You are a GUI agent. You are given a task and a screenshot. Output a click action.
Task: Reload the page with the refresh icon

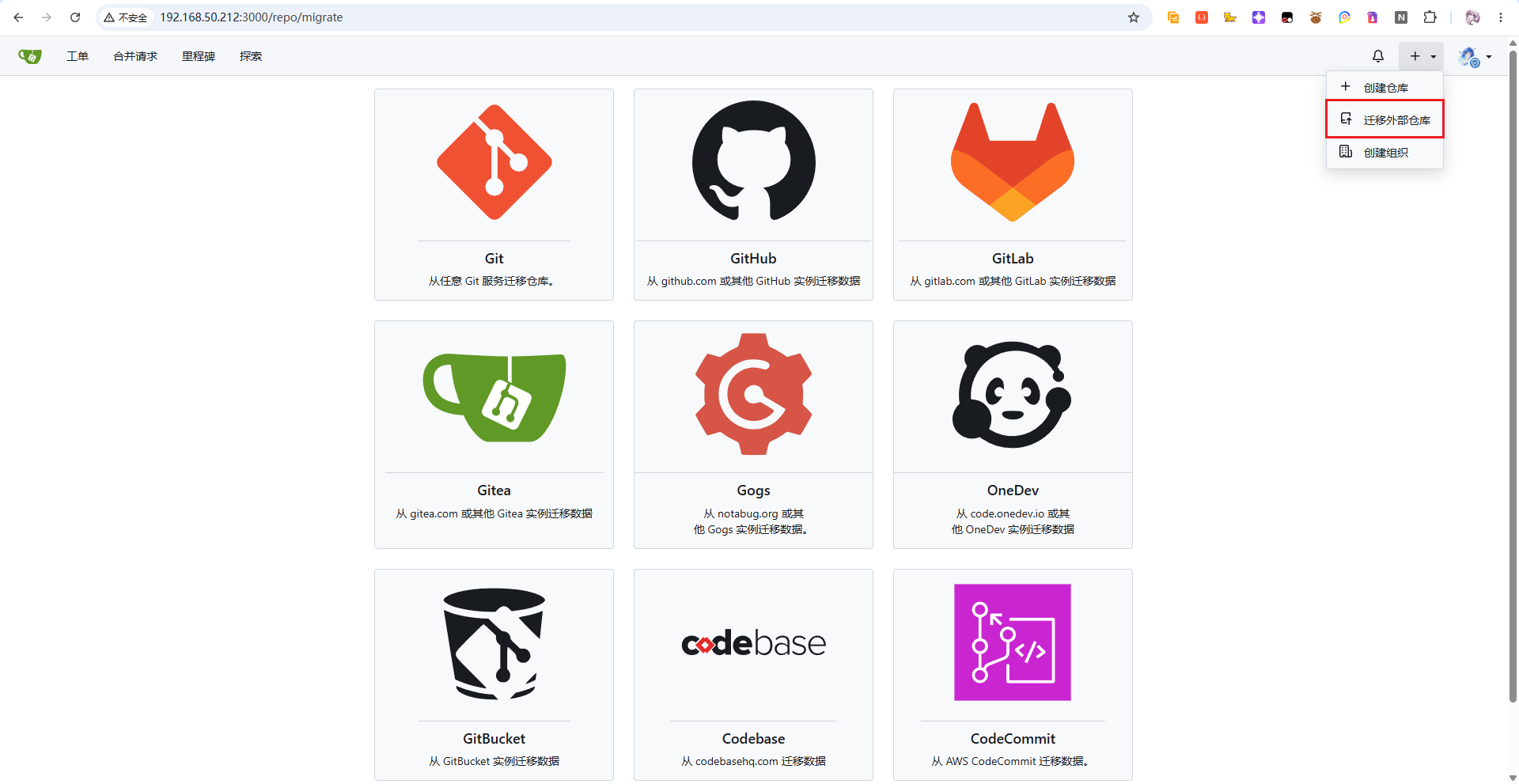[x=75, y=17]
